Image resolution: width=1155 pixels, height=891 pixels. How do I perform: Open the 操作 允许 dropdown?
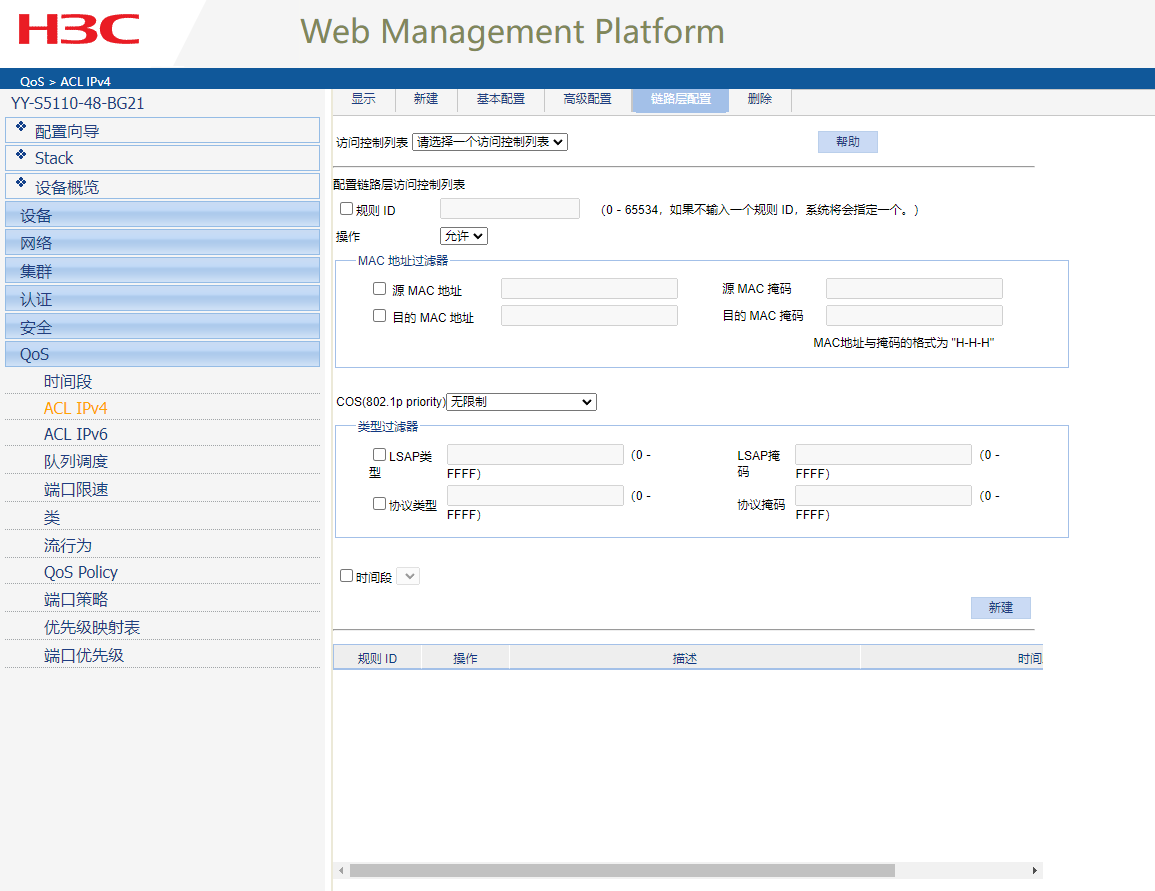click(464, 236)
